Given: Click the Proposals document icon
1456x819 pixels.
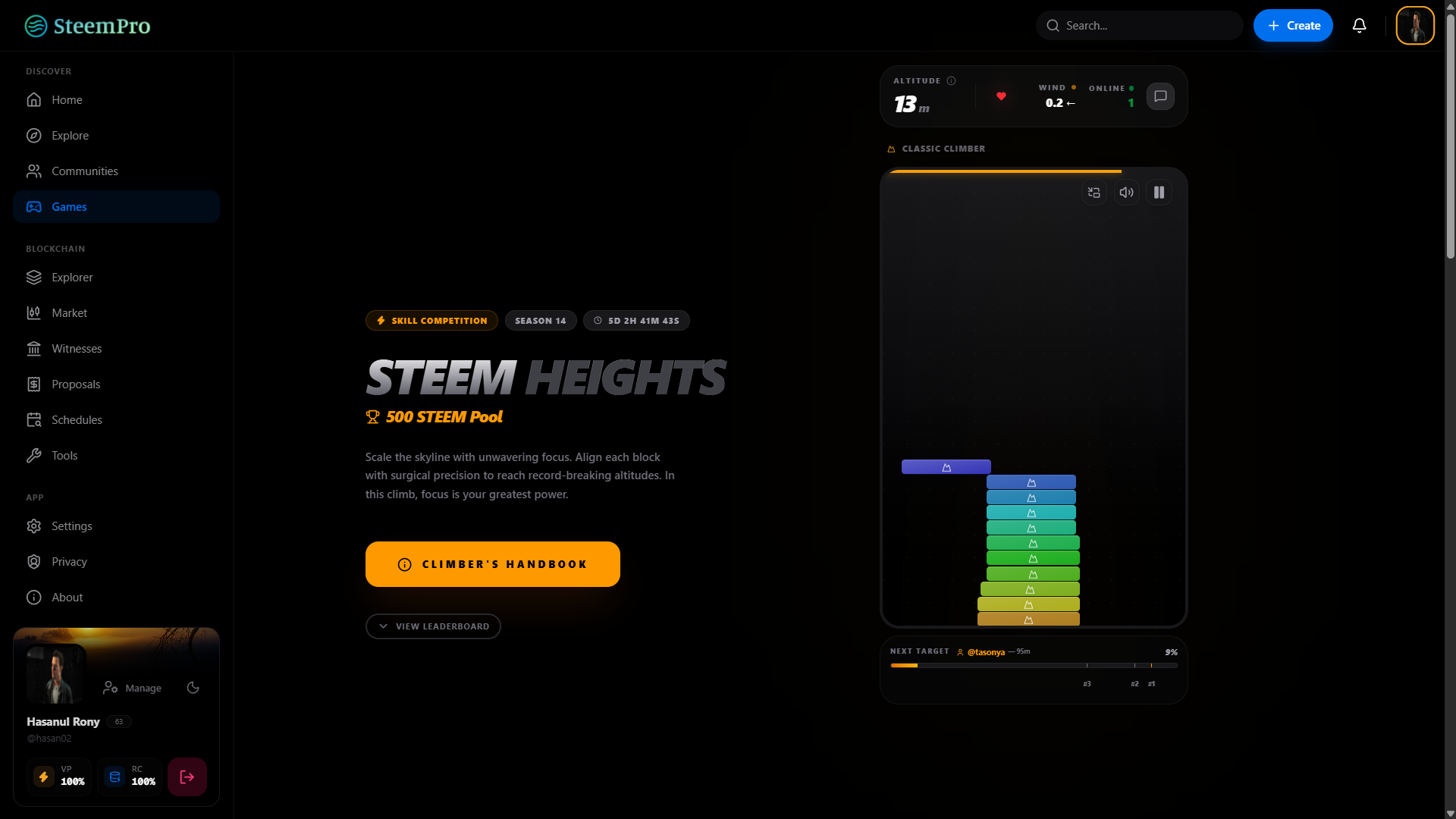Looking at the screenshot, I should tap(33, 384).
